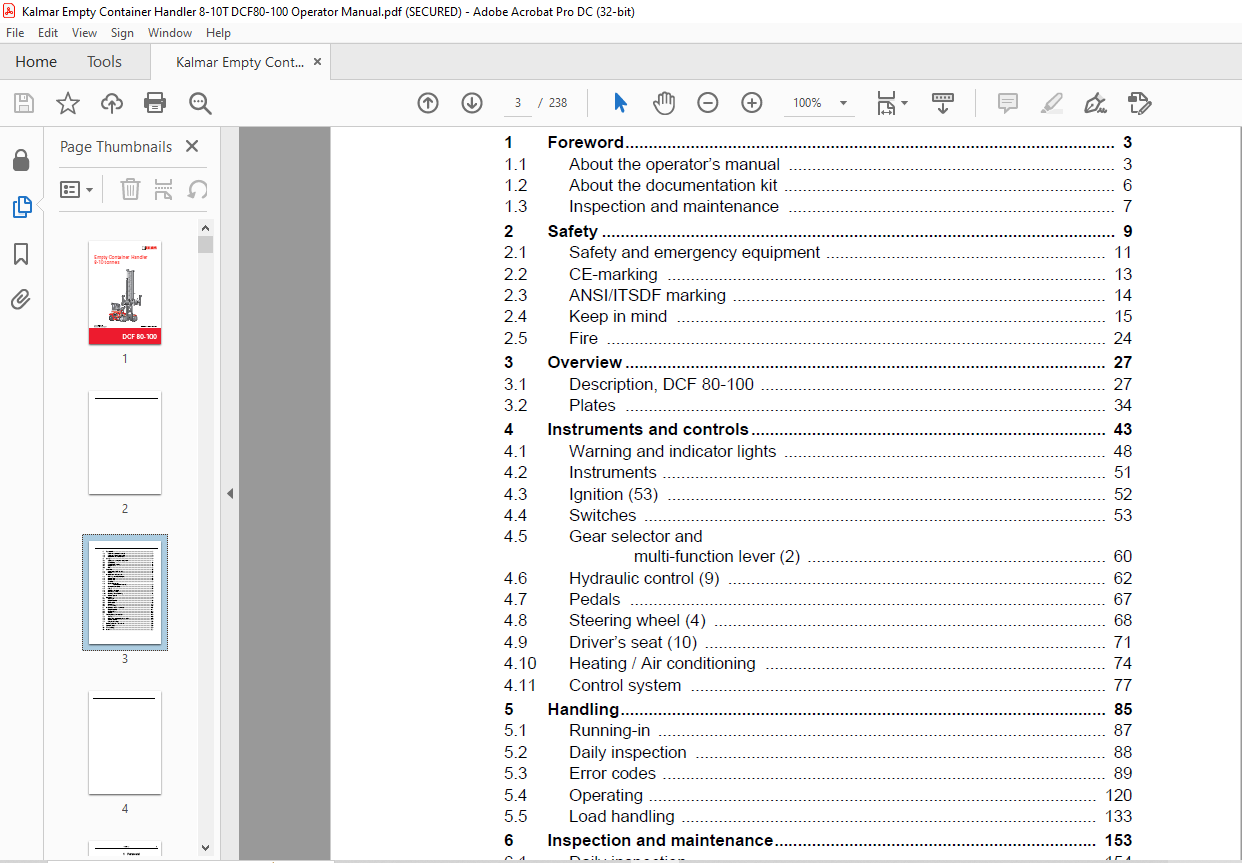Click the Warning and indicator lights entry
The image size is (1242, 863).
coord(672,451)
